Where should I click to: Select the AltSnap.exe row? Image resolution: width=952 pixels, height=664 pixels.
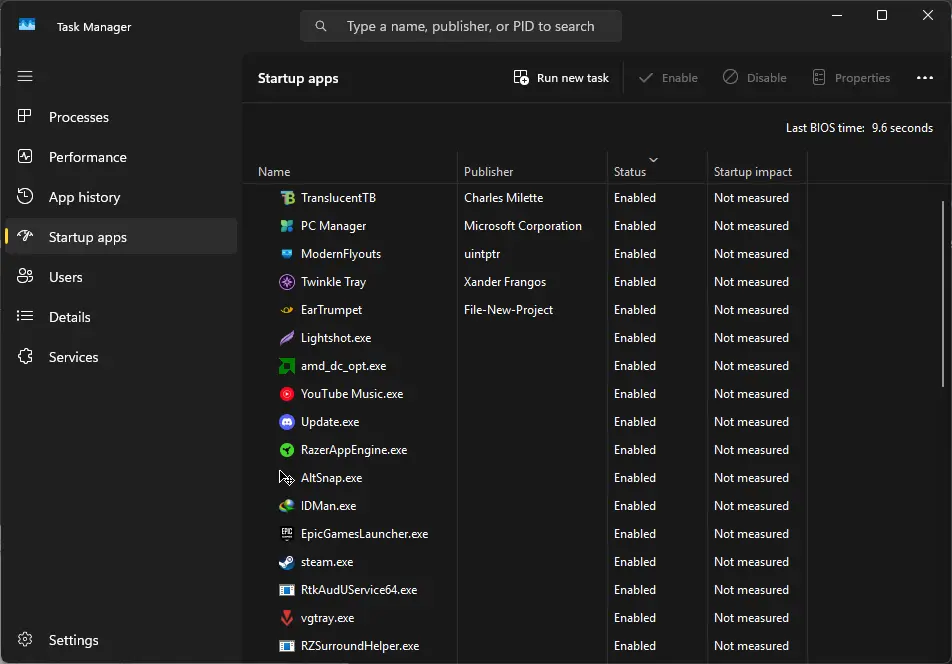pyautogui.click(x=526, y=478)
